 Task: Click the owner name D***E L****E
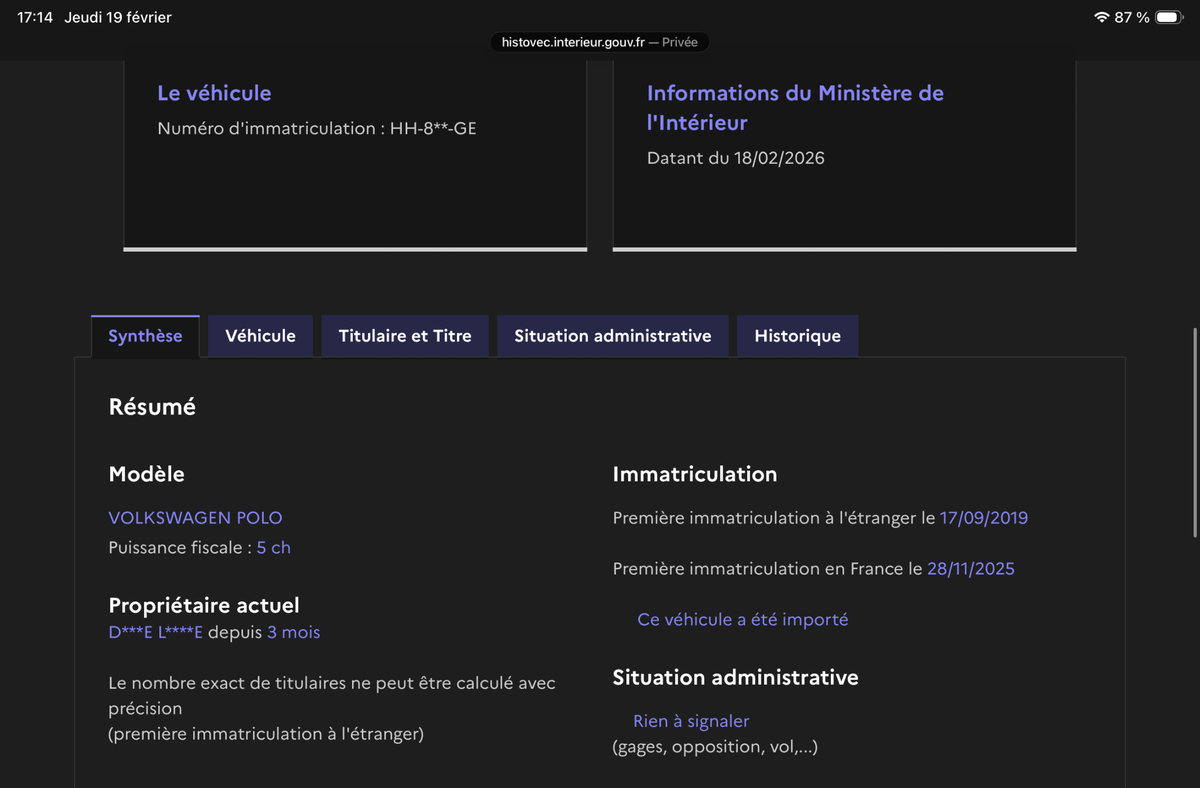(x=156, y=633)
